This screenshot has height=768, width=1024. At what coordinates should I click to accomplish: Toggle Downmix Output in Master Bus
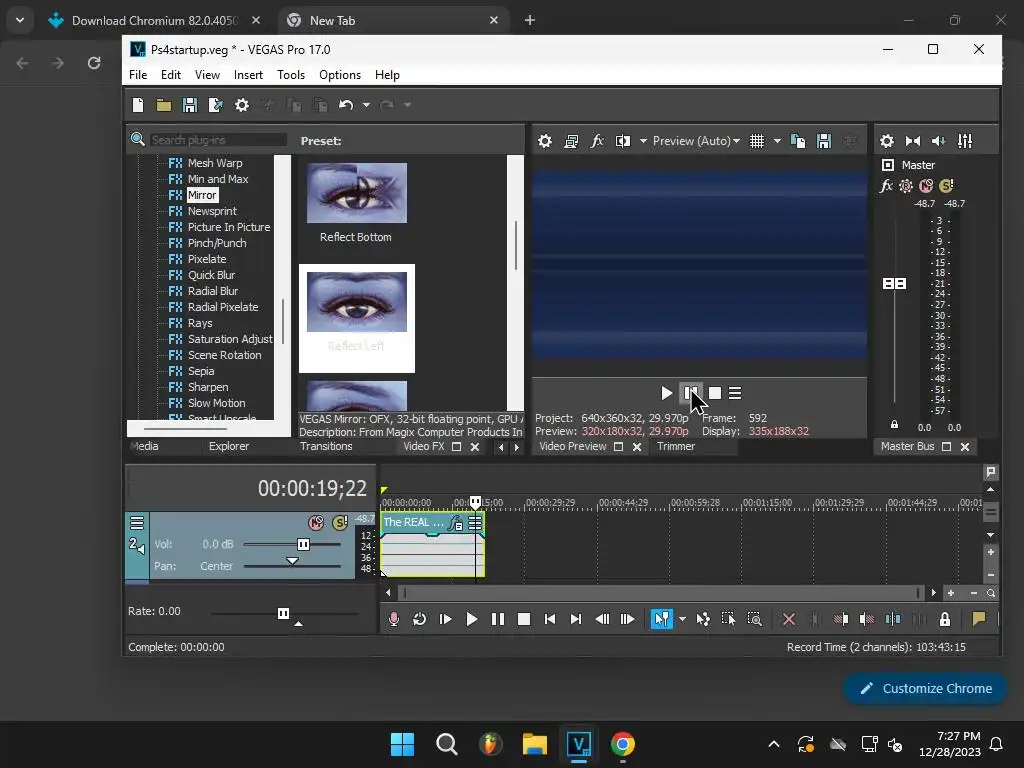pos(913,141)
